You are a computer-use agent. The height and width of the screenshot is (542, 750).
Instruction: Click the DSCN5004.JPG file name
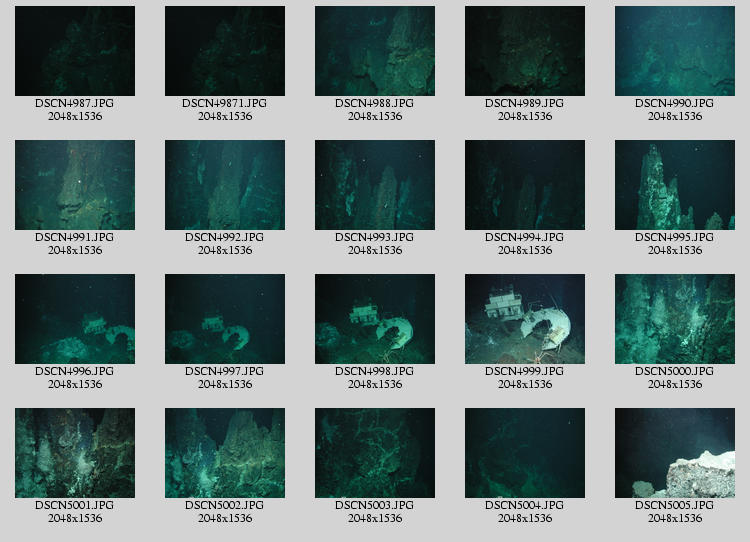click(x=525, y=505)
